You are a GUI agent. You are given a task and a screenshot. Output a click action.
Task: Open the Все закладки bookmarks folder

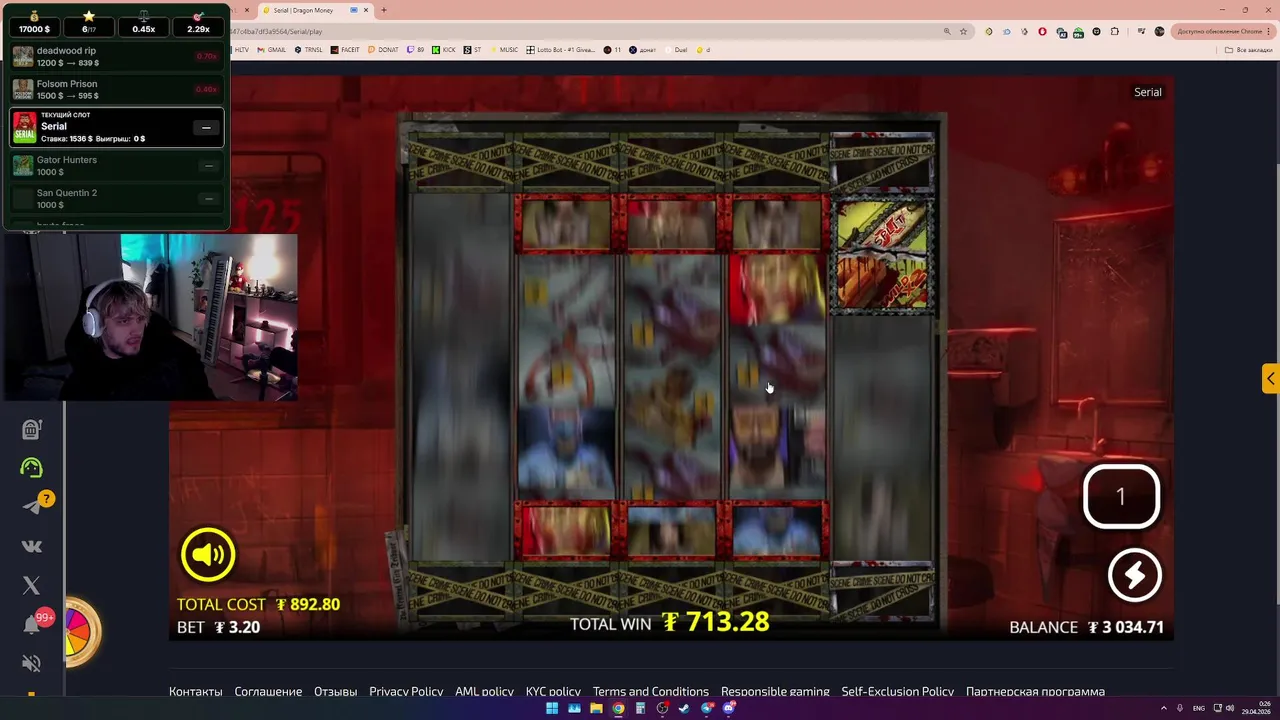[x=1250, y=49]
